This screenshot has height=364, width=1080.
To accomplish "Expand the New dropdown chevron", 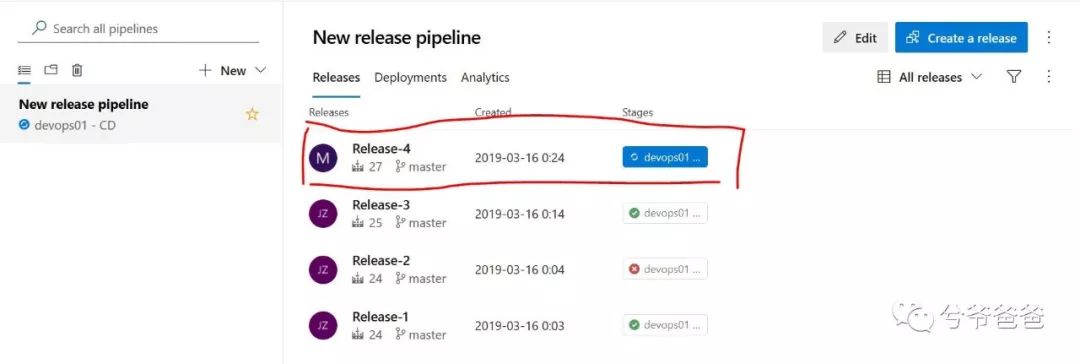I will [x=260, y=70].
